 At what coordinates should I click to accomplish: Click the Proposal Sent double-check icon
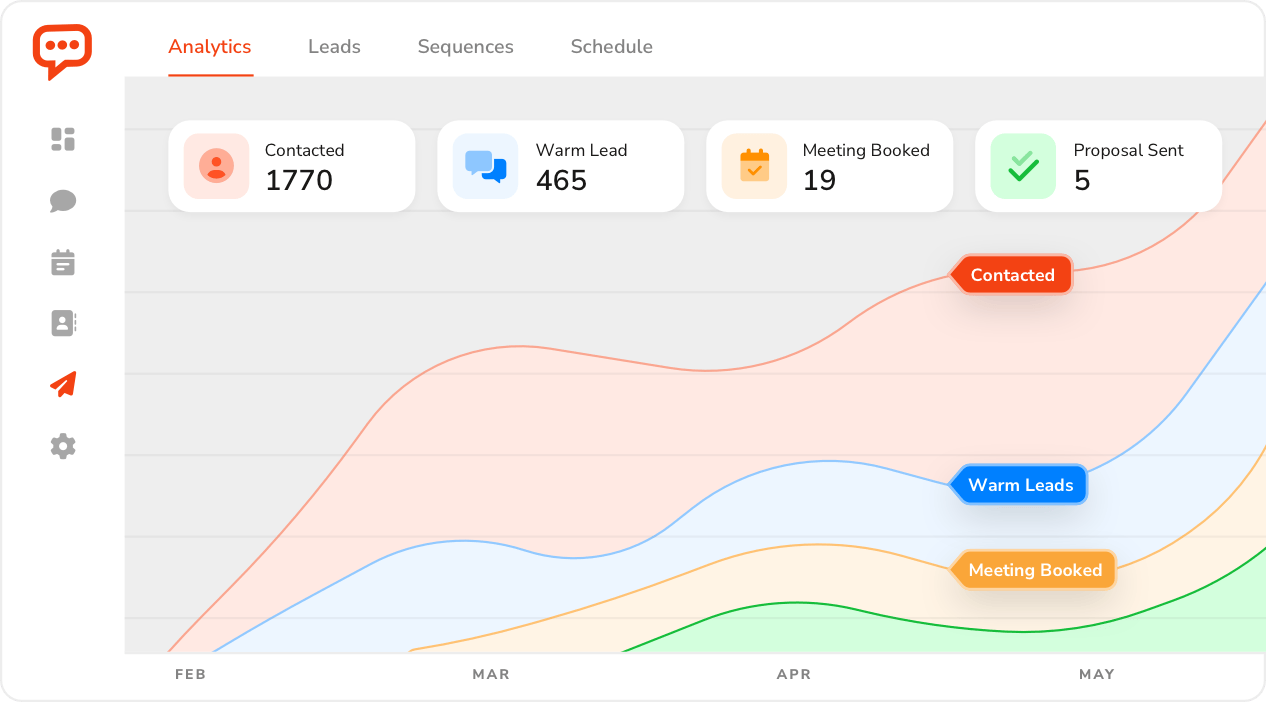pyautogui.click(x=1023, y=166)
